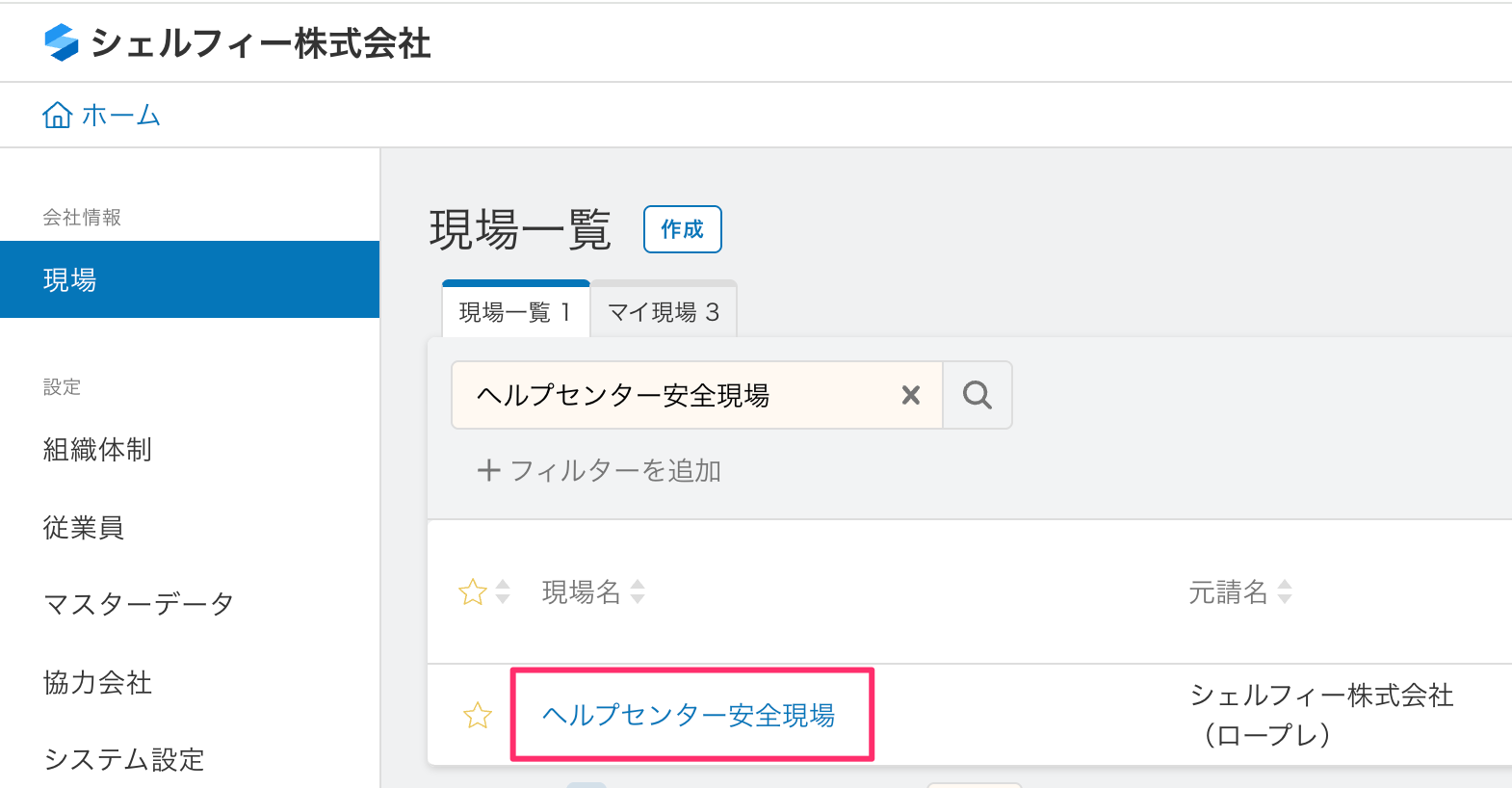Select 現場 in the sidebar
This screenshot has width=1512, height=788.
(x=190, y=279)
